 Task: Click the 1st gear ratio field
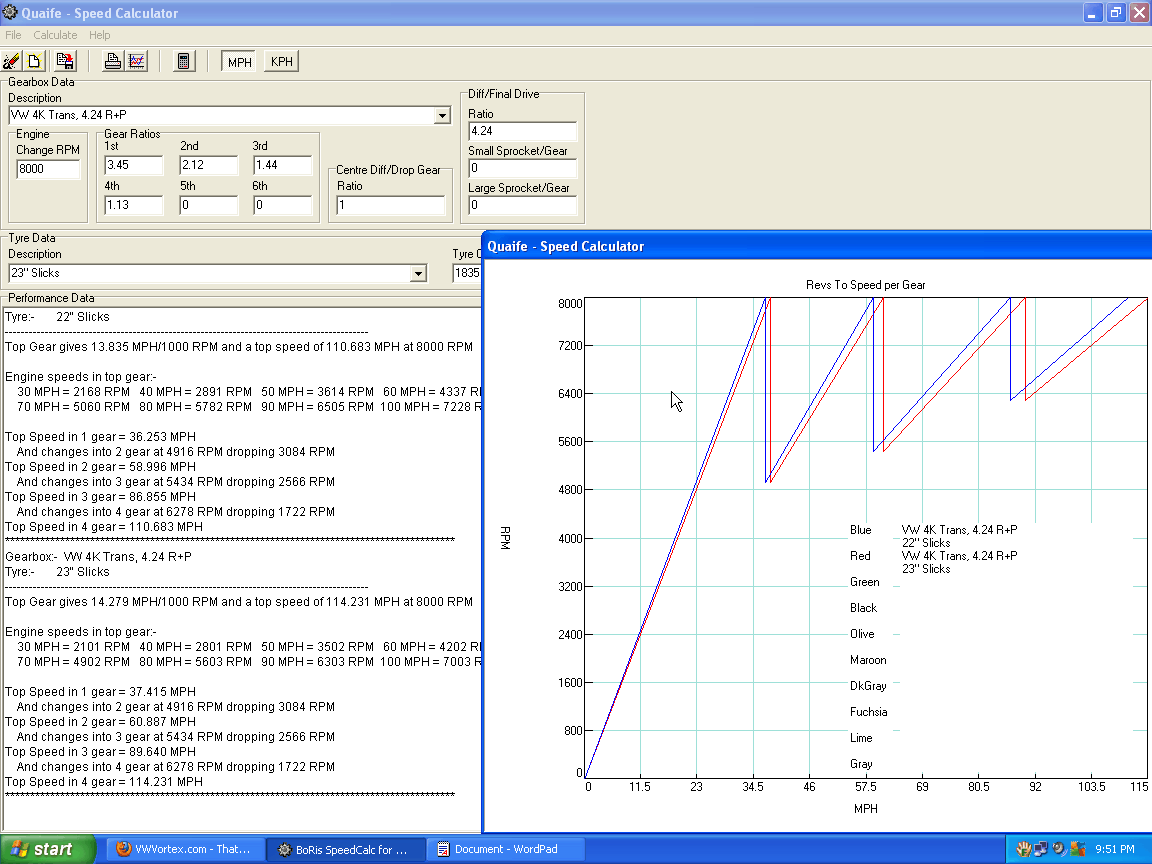click(x=134, y=165)
